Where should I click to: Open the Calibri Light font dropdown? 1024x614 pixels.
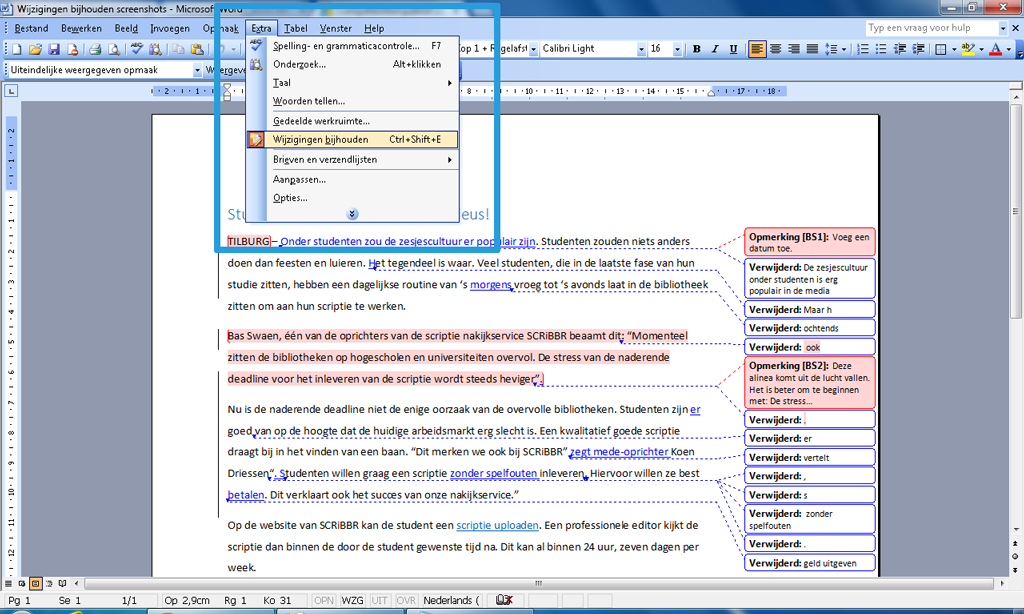coord(641,49)
